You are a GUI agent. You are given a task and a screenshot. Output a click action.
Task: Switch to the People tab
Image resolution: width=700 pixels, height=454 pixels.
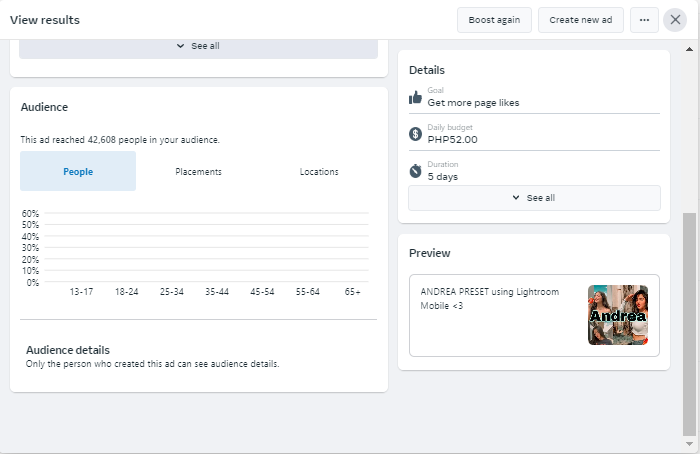(78, 172)
